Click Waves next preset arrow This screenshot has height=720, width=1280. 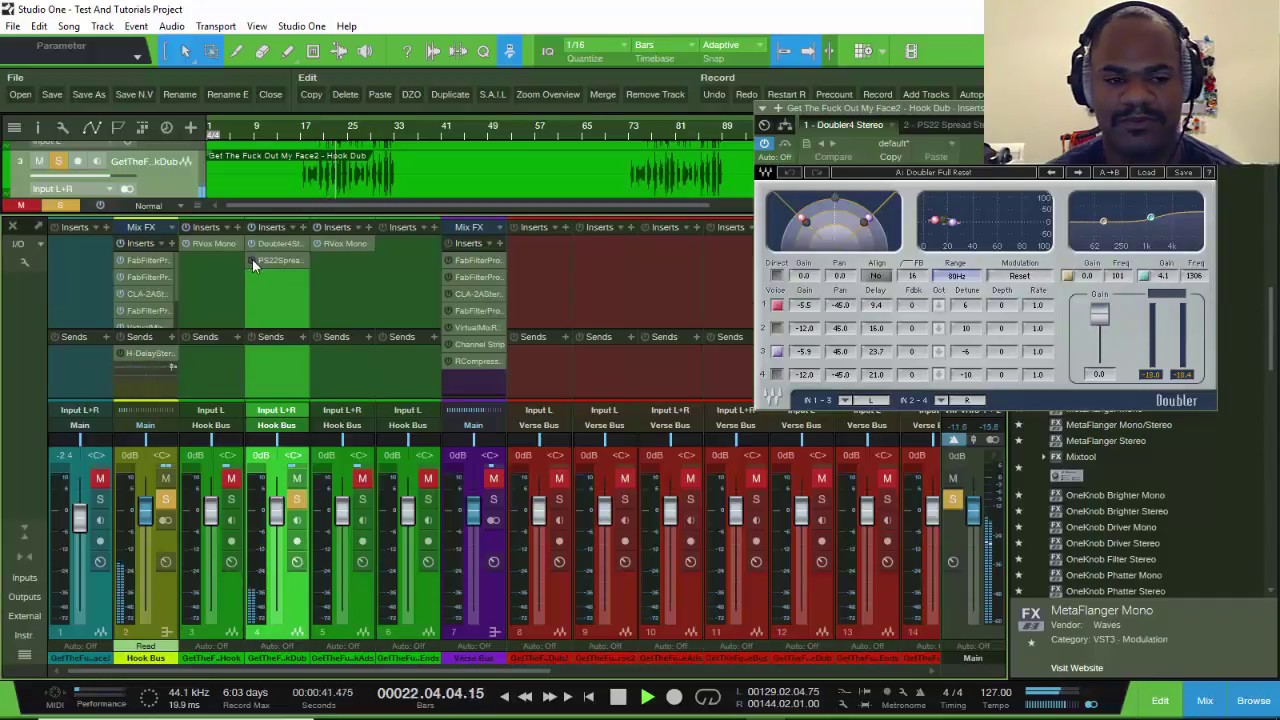pyautogui.click(x=1078, y=173)
